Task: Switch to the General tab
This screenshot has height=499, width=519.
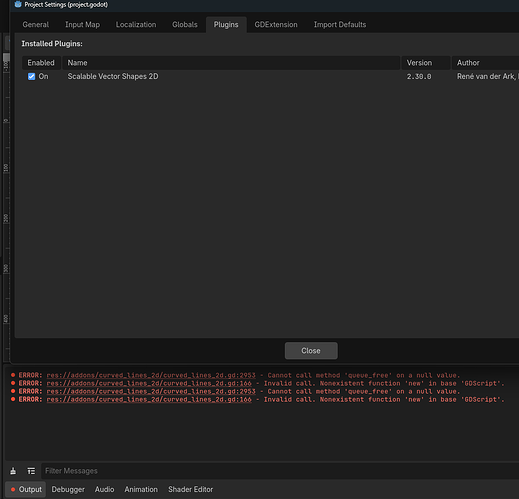Action: click(36, 25)
